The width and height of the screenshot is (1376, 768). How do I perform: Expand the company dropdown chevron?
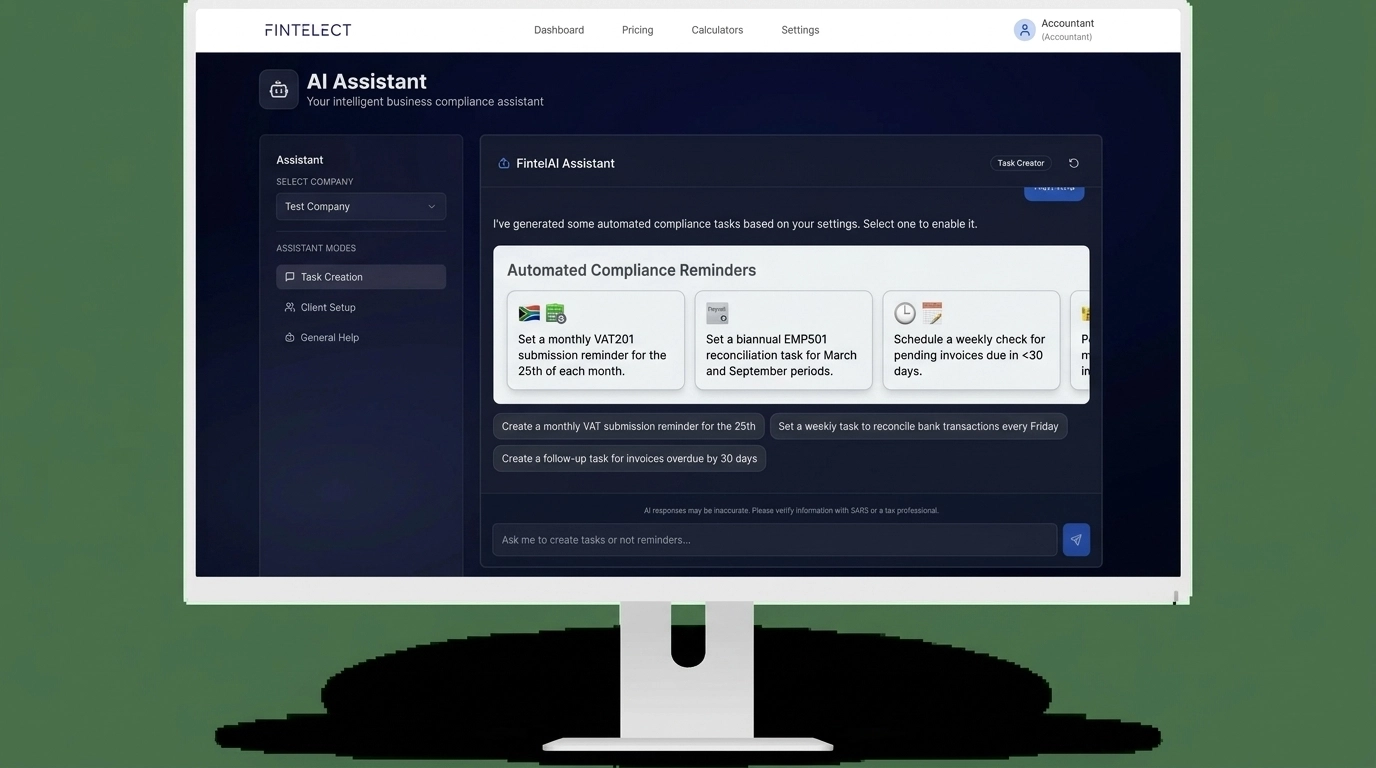click(x=432, y=206)
